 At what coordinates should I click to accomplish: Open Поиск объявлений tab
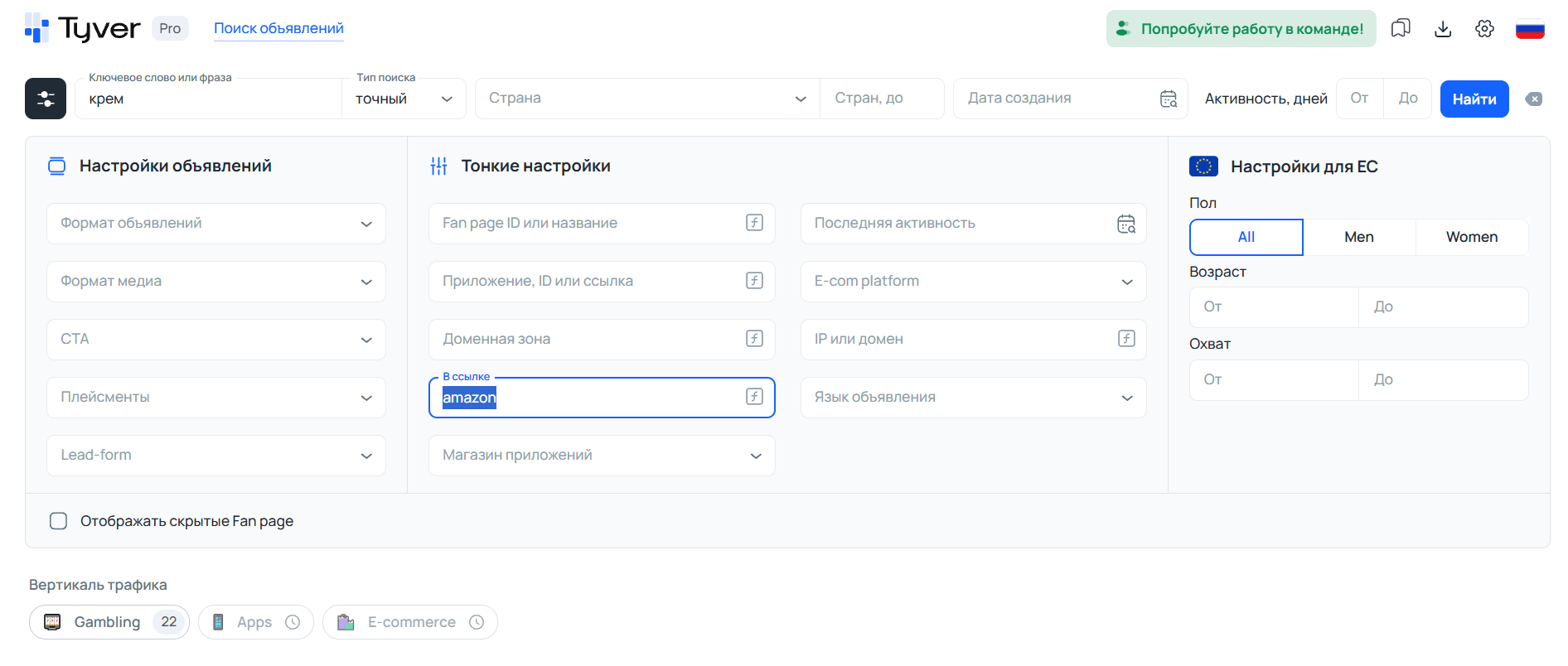tap(278, 28)
